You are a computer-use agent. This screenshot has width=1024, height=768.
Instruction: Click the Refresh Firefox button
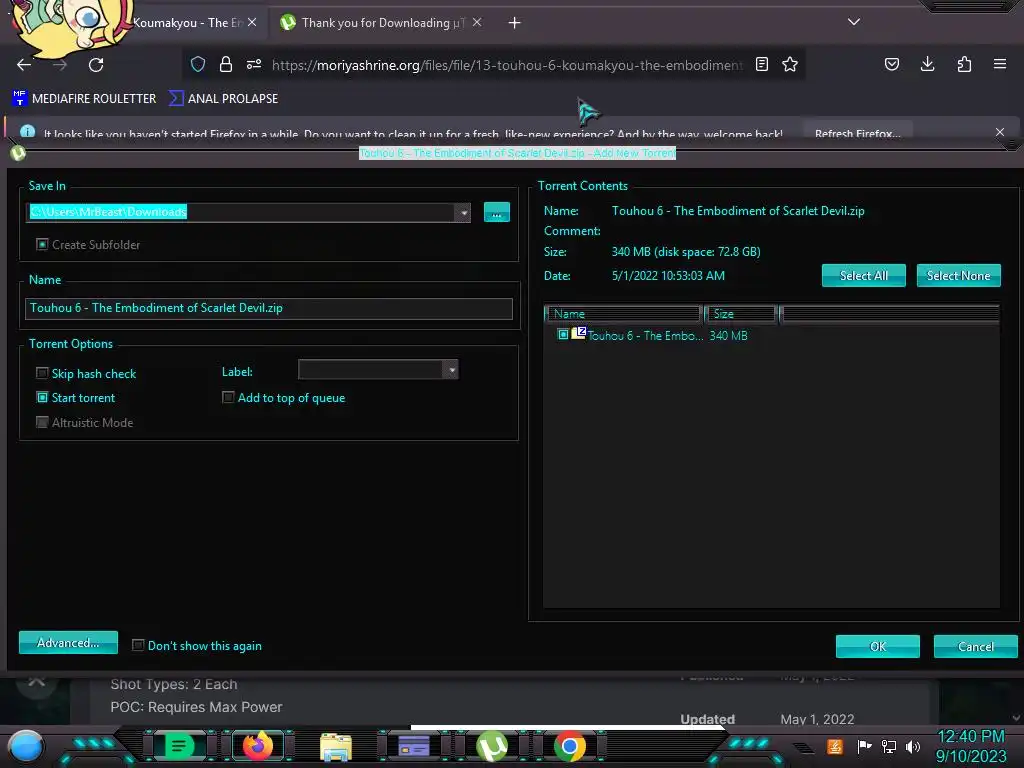[x=857, y=133]
